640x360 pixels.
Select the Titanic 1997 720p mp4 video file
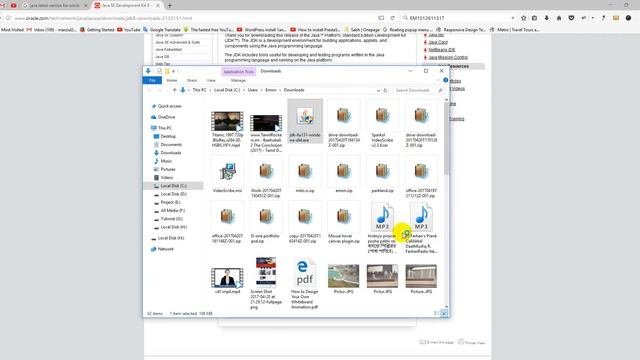point(227,129)
